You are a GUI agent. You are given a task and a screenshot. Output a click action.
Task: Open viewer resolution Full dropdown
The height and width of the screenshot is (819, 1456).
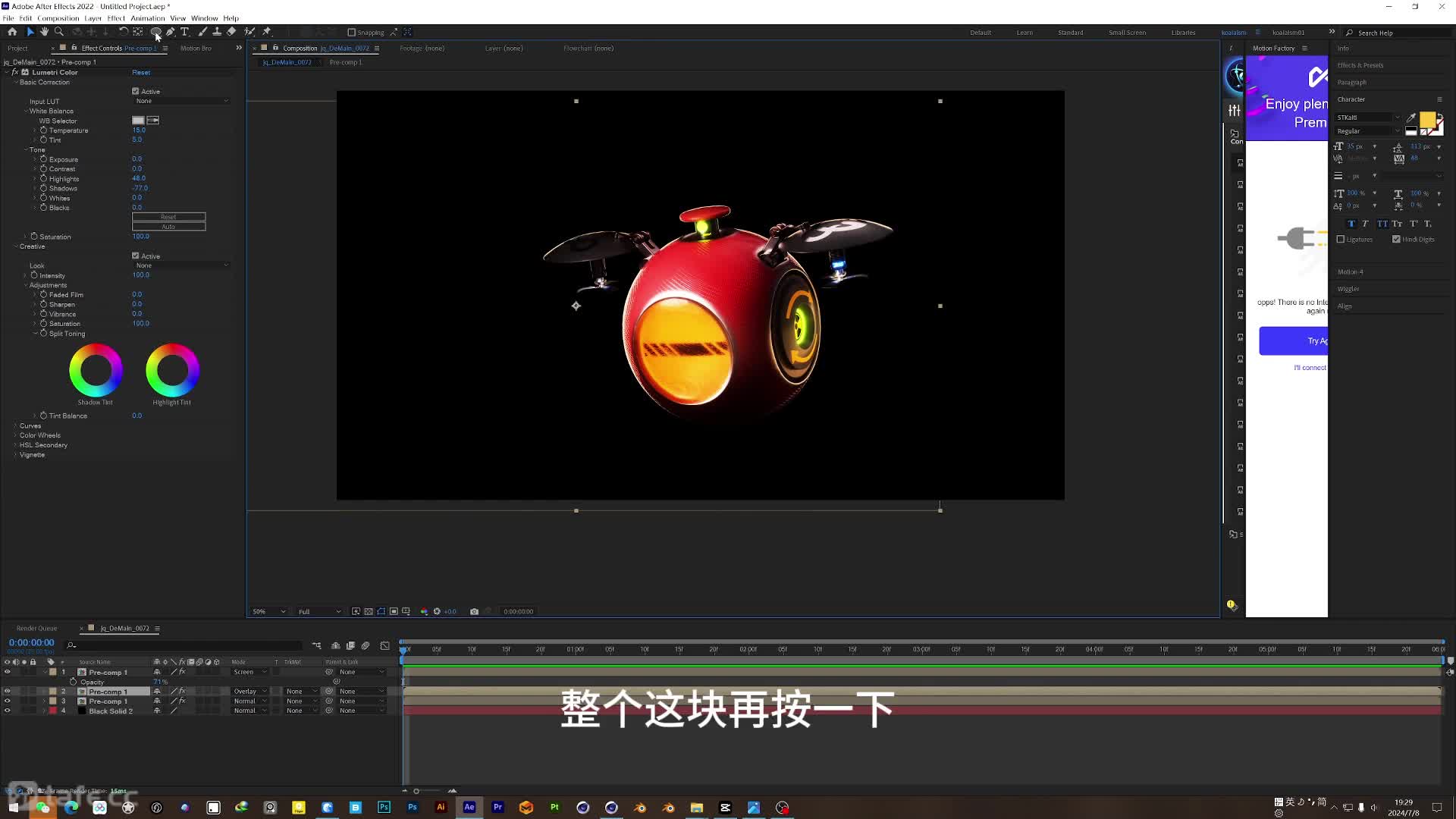pos(318,611)
